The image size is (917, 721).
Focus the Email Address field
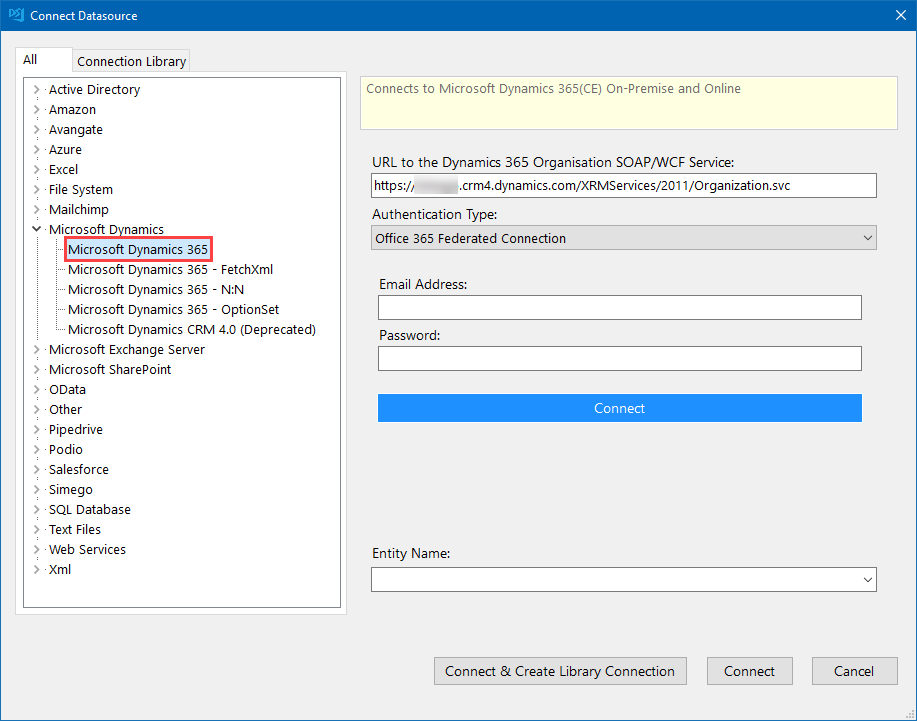619,308
